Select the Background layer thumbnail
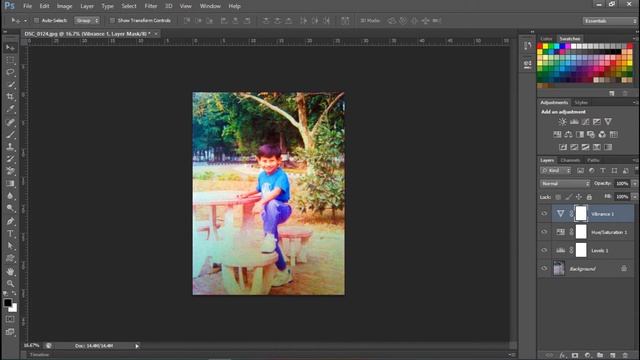Image resolution: width=640 pixels, height=360 pixels. pos(559,268)
